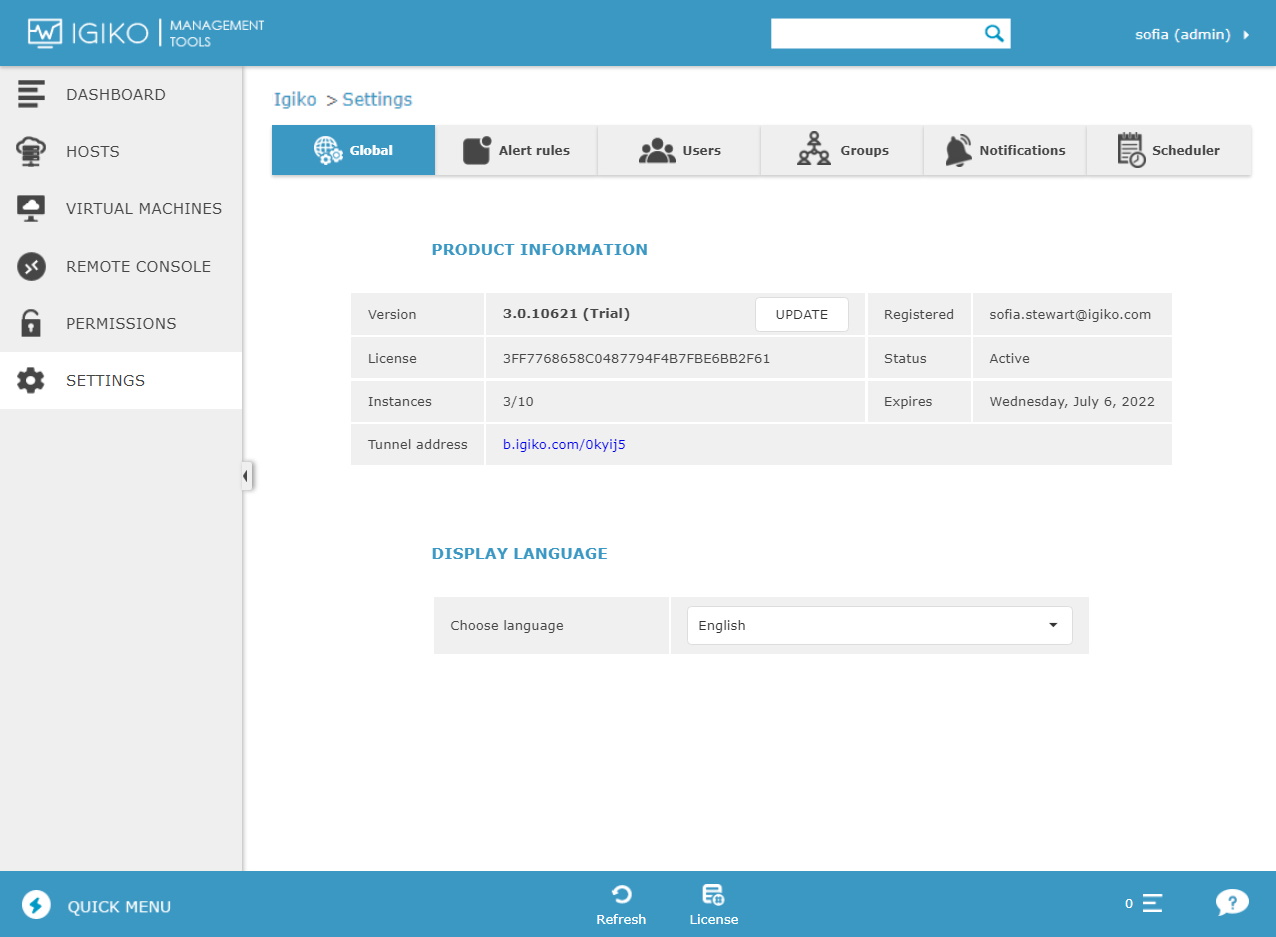Image resolution: width=1276 pixels, height=937 pixels.
Task: Switch to the Groups tab
Action: 842,150
